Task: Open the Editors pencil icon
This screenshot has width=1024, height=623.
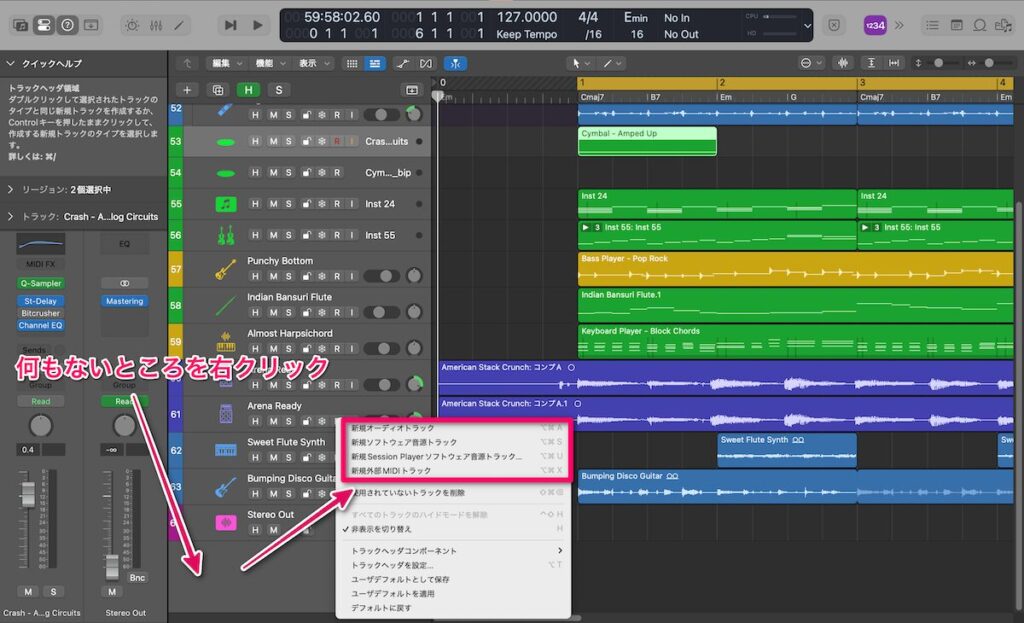Action: (178, 25)
